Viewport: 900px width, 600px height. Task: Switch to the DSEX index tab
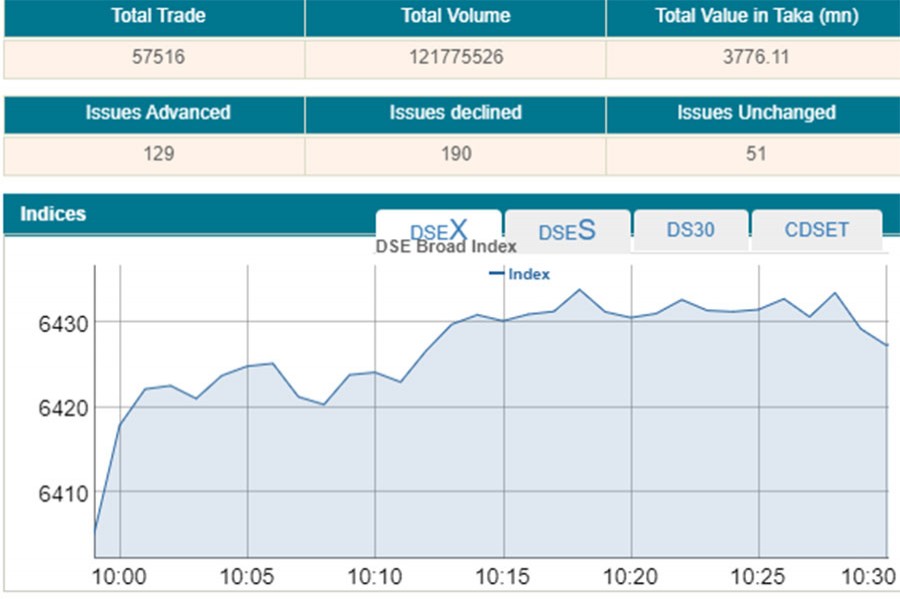tap(438, 230)
